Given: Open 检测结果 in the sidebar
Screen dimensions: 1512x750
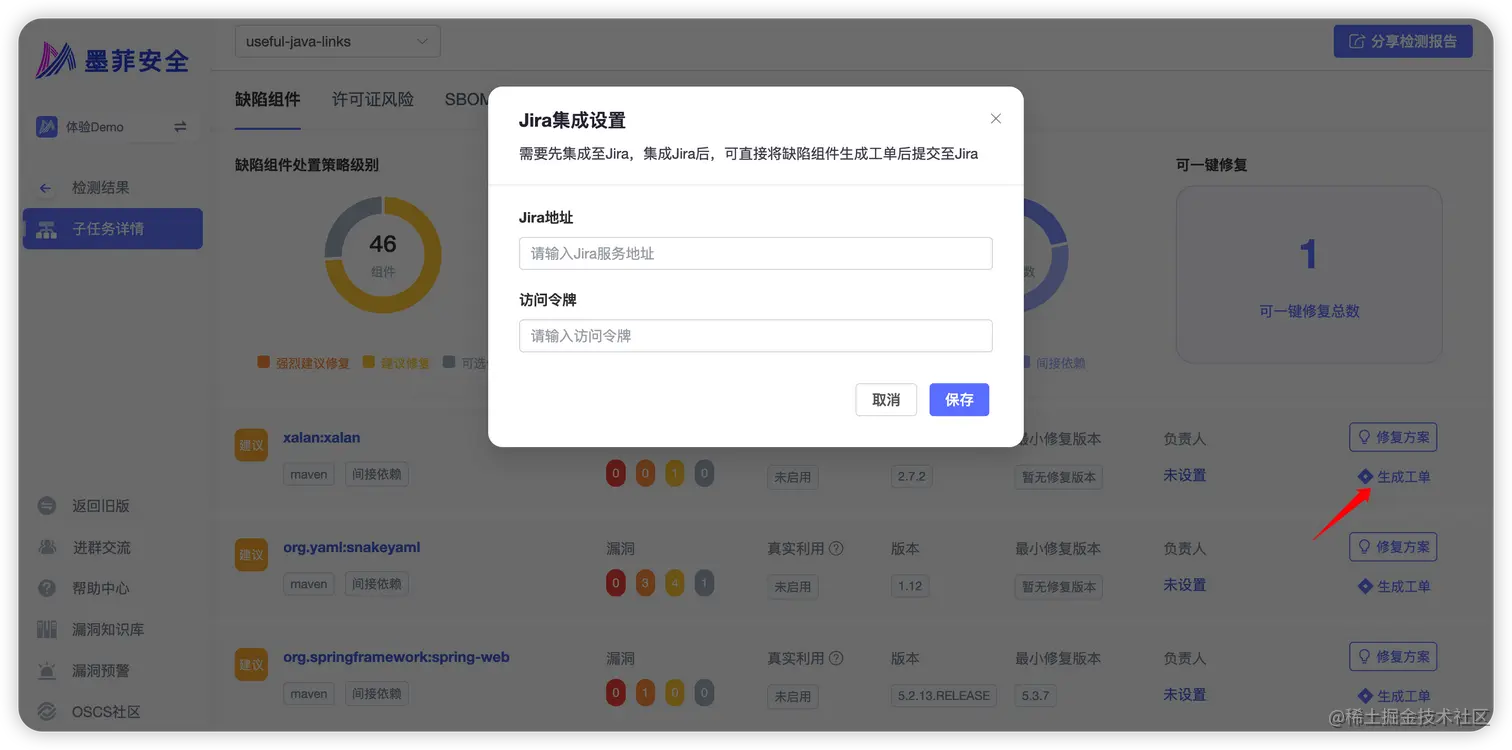Looking at the screenshot, I should (x=100, y=188).
